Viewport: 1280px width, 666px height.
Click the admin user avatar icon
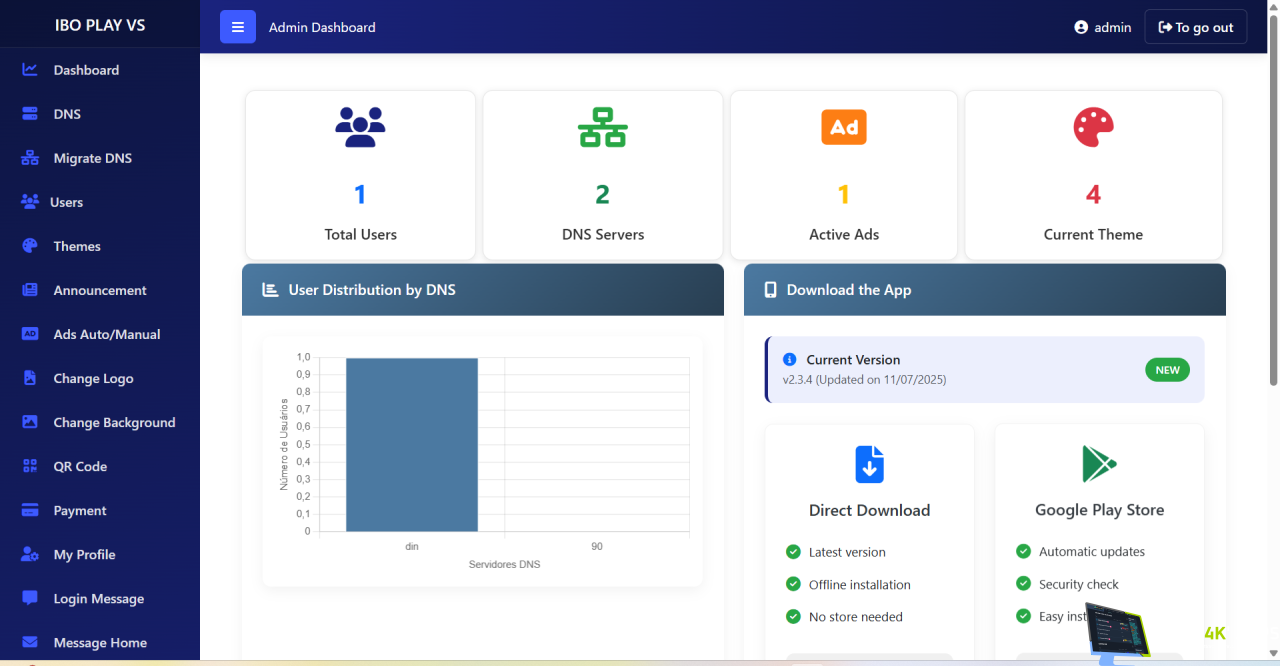click(1081, 27)
